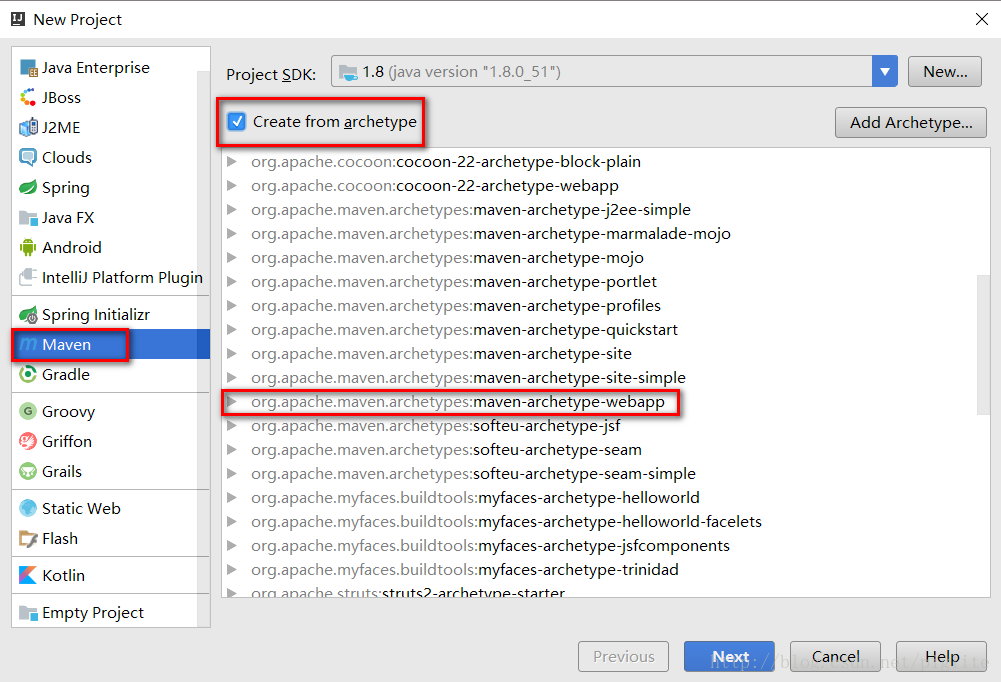Expand maven-archetype-mojo node
Viewport: 1001px width, 682px height.
(x=232, y=257)
